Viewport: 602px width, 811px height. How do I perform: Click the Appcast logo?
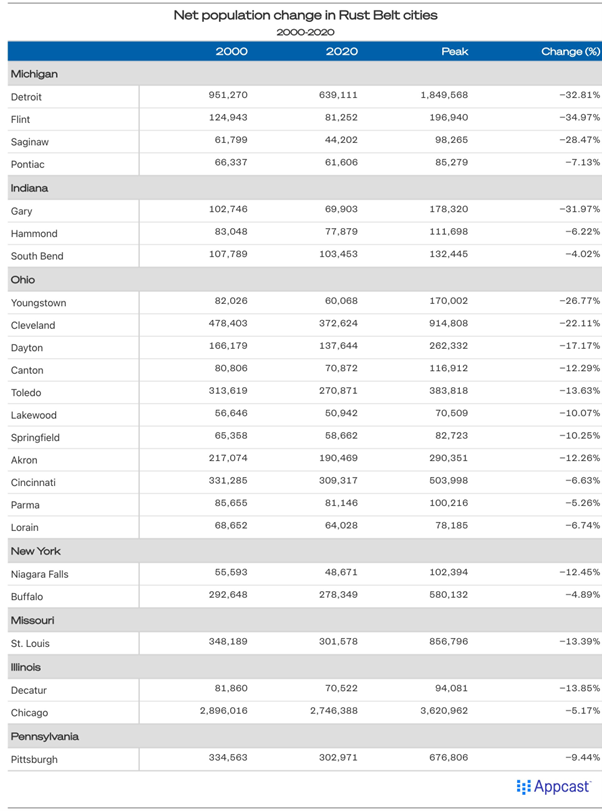pos(553,787)
